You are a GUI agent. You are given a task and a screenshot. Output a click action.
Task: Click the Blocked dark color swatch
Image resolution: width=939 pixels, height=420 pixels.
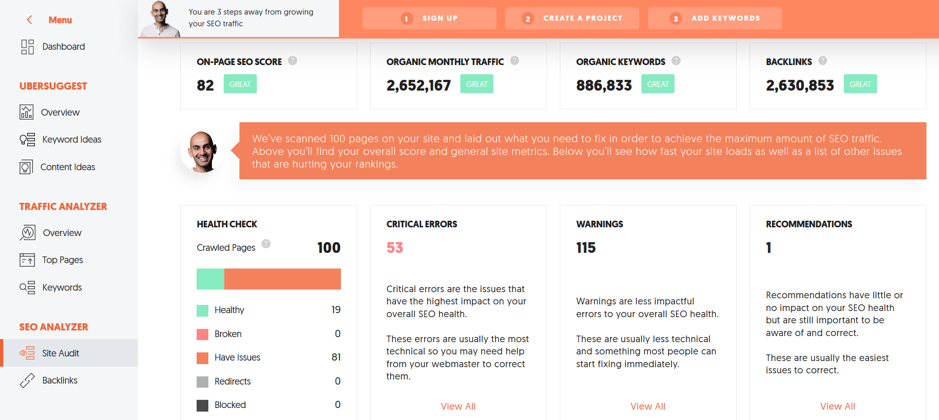202,405
